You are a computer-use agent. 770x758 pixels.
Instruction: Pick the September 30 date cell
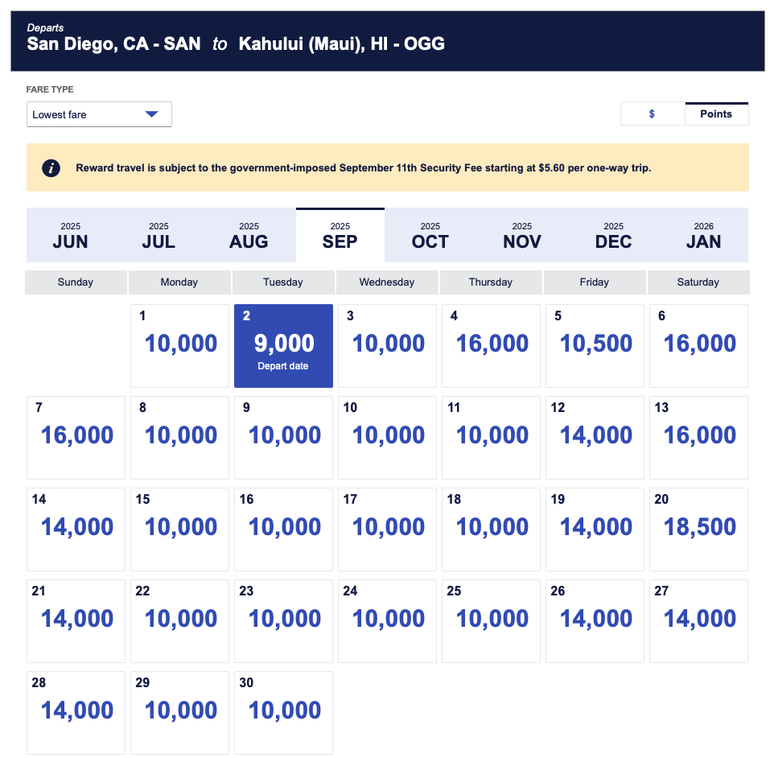coord(283,712)
